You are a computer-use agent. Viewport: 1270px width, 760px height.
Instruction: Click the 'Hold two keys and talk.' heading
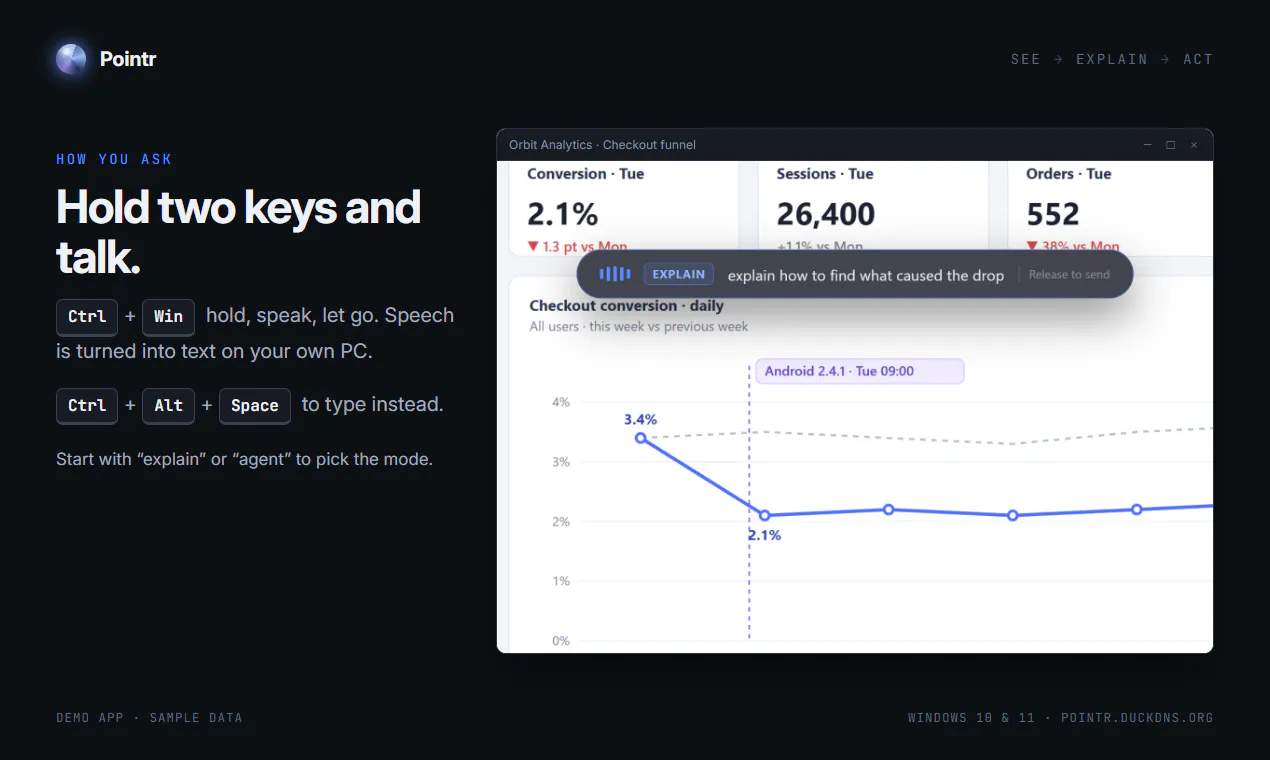(x=239, y=233)
